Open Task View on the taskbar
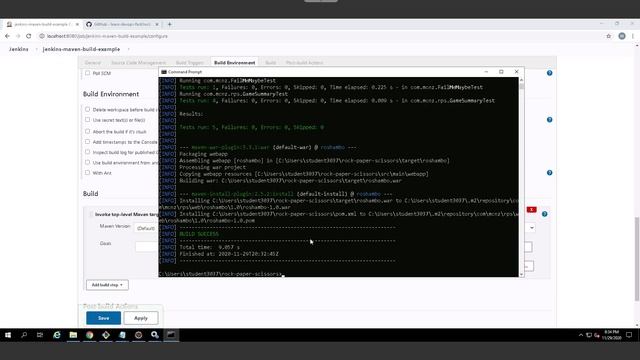640x360 pixels. pos(40,335)
